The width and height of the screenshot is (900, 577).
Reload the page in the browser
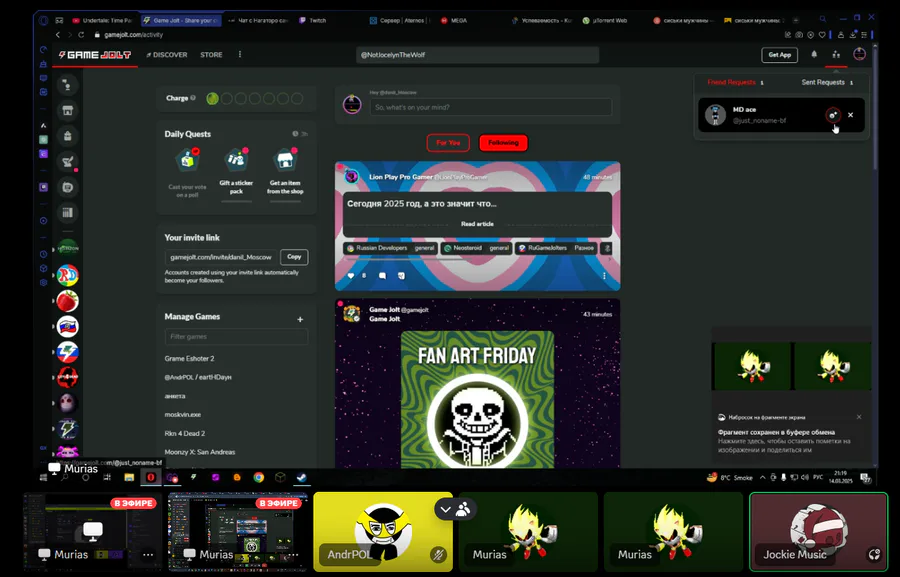[x=81, y=35]
